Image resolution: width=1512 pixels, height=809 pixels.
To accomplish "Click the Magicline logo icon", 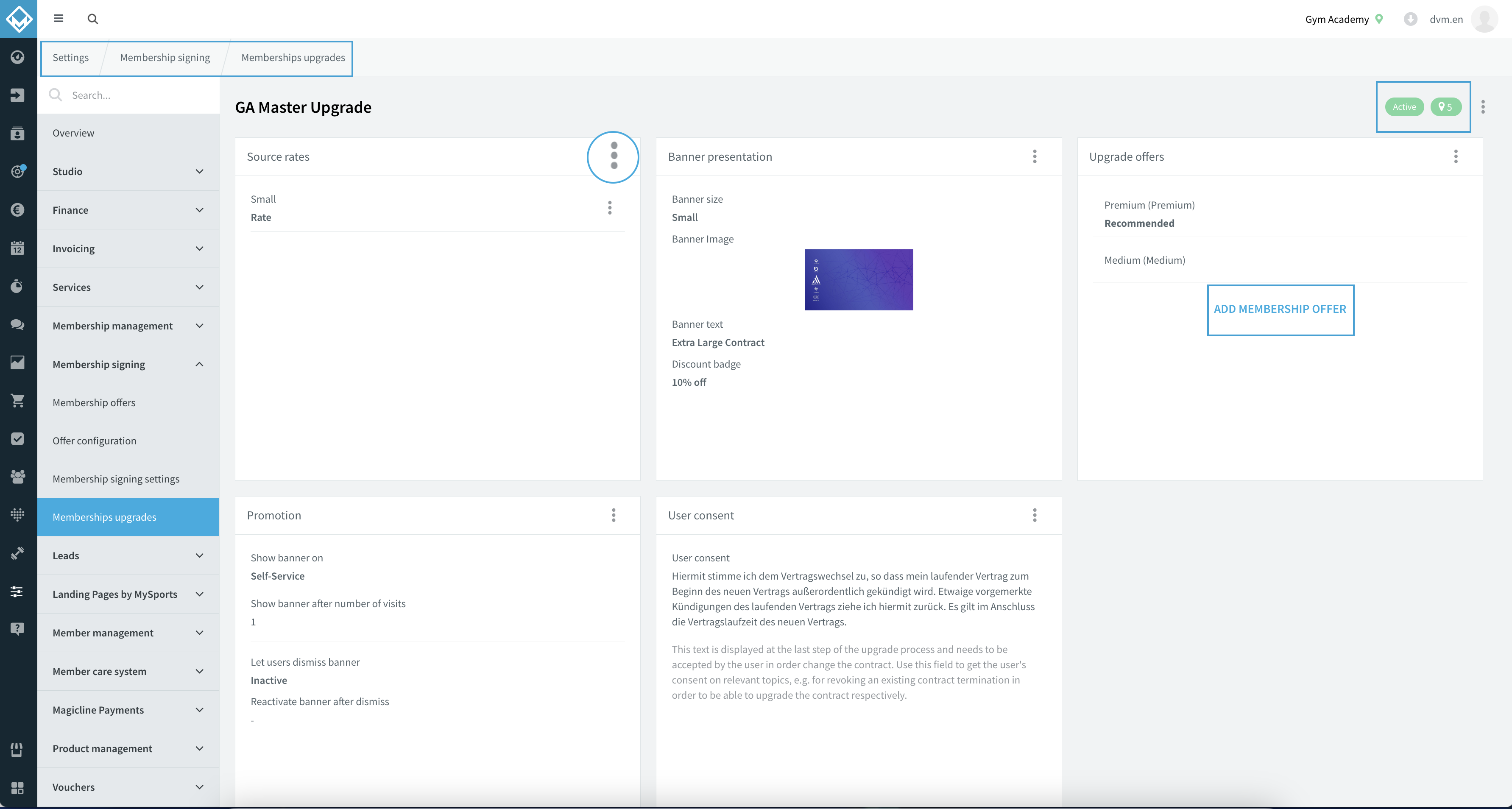I will [x=18, y=19].
